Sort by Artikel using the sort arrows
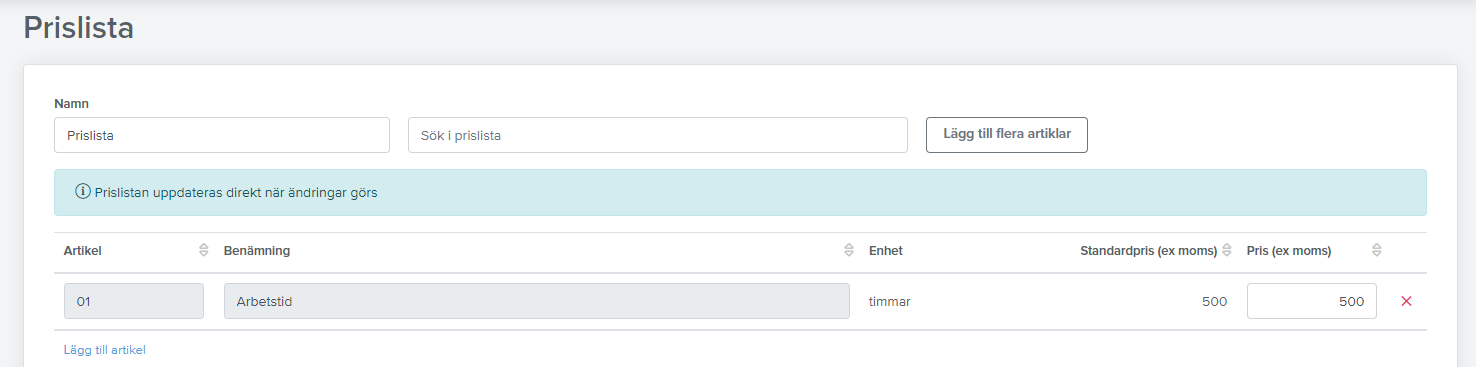 (203, 251)
